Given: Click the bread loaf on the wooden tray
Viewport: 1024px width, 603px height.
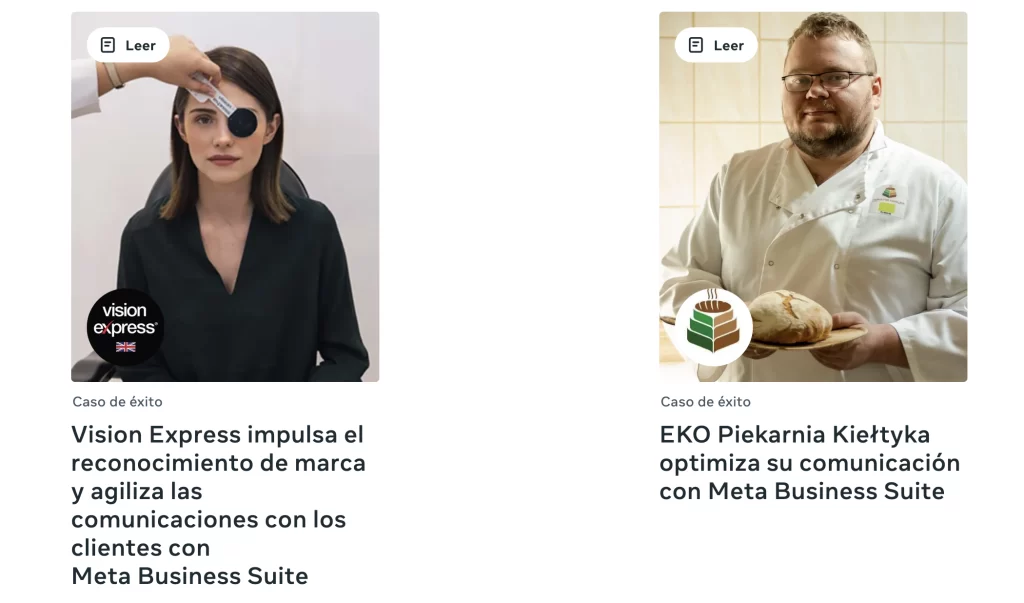Looking at the screenshot, I should [791, 317].
